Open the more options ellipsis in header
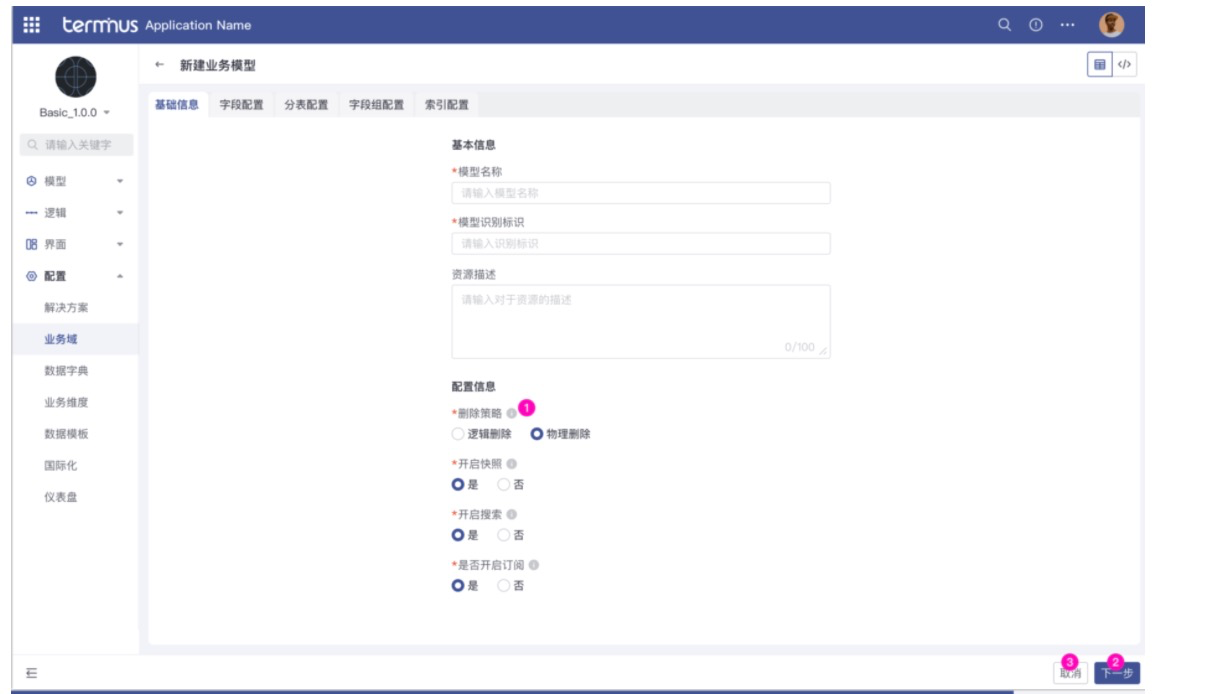This screenshot has width=1216, height=694. pos(1067,25)
